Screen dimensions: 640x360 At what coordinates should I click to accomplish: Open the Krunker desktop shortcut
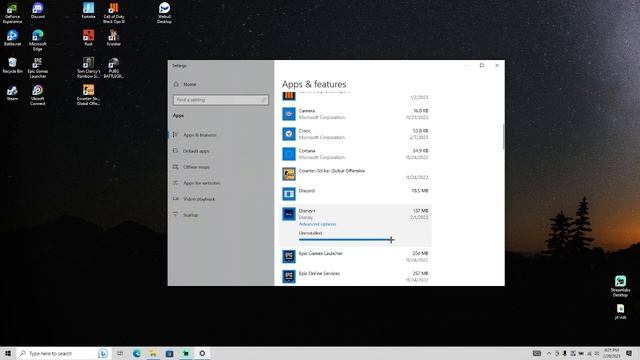tap(113, 38)
